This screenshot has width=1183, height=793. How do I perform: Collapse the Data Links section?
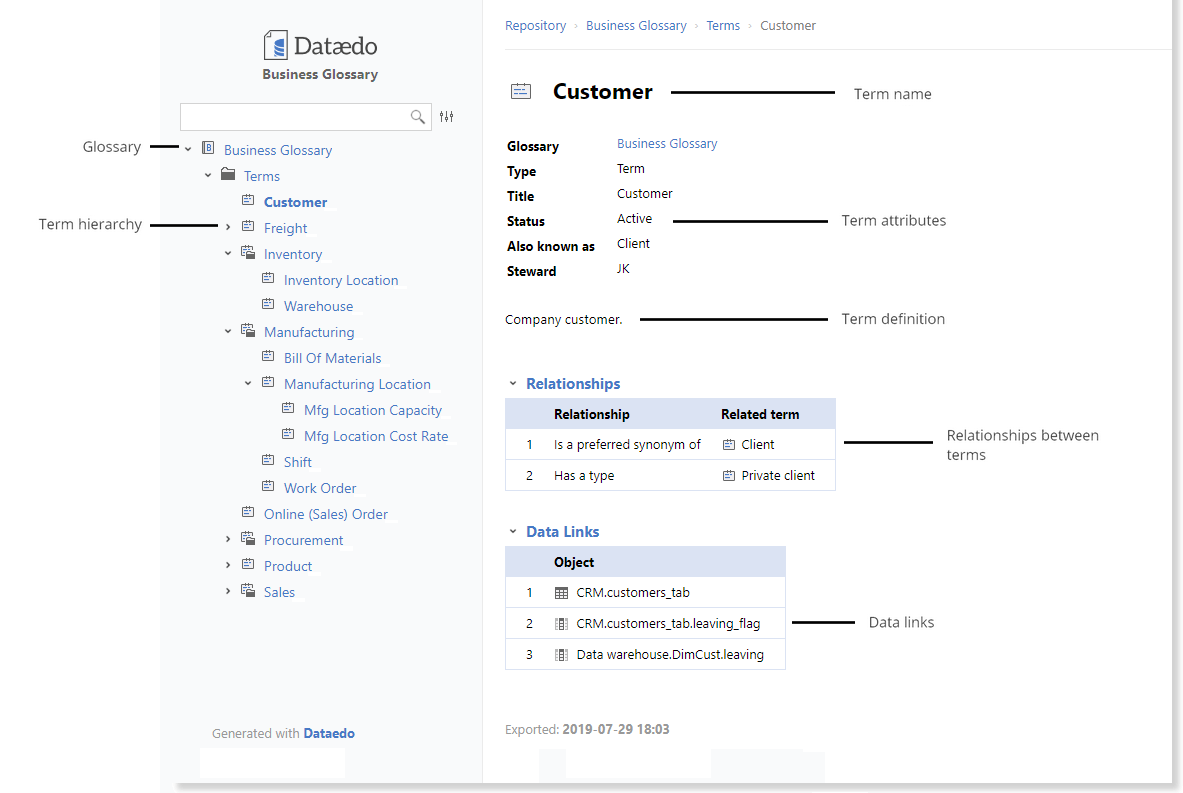[x=513, y=532]
